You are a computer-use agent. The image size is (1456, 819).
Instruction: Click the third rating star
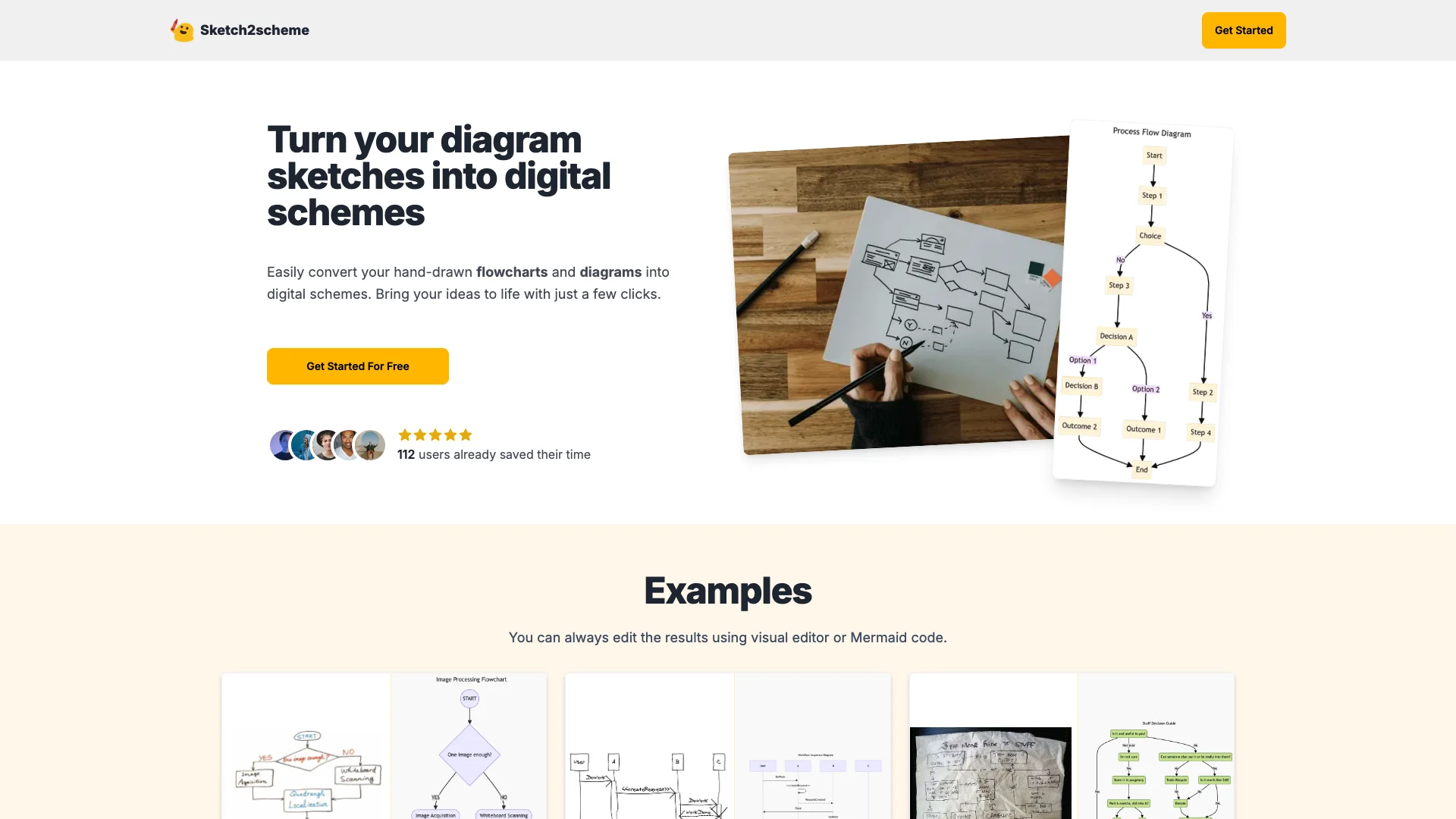tap(435, 435)
